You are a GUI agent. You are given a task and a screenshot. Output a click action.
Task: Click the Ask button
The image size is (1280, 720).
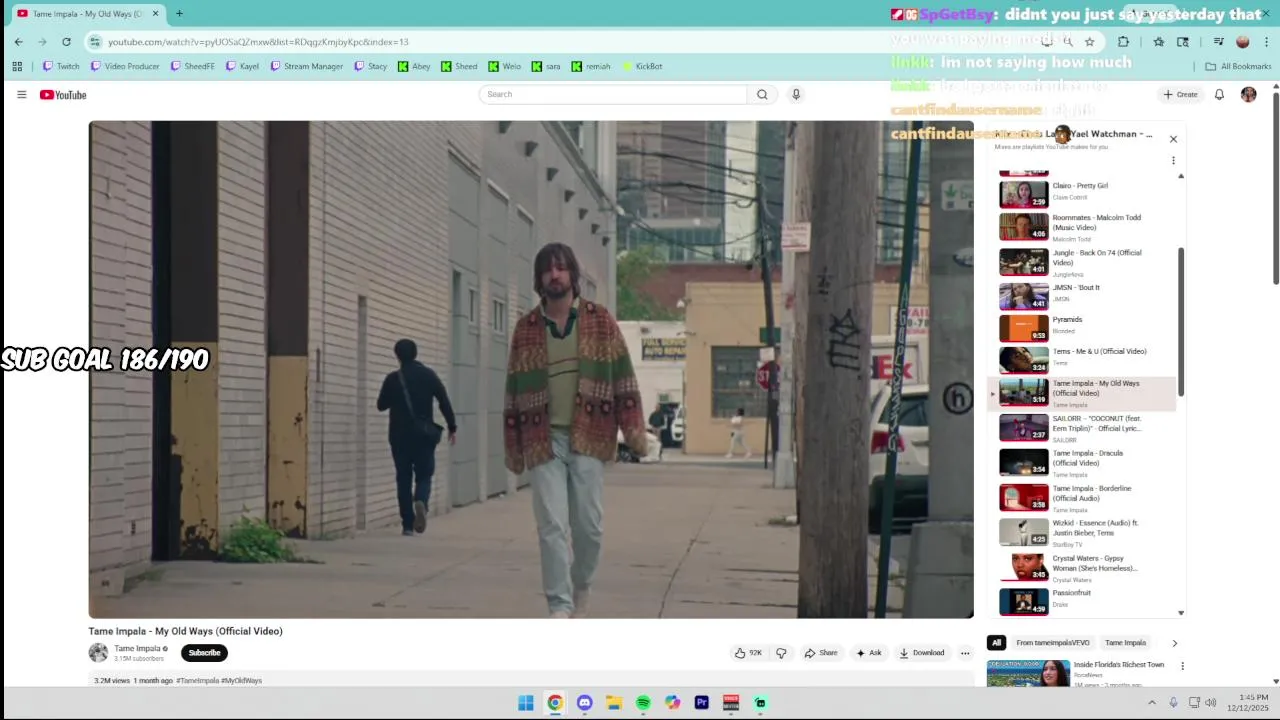click(869, 653)
